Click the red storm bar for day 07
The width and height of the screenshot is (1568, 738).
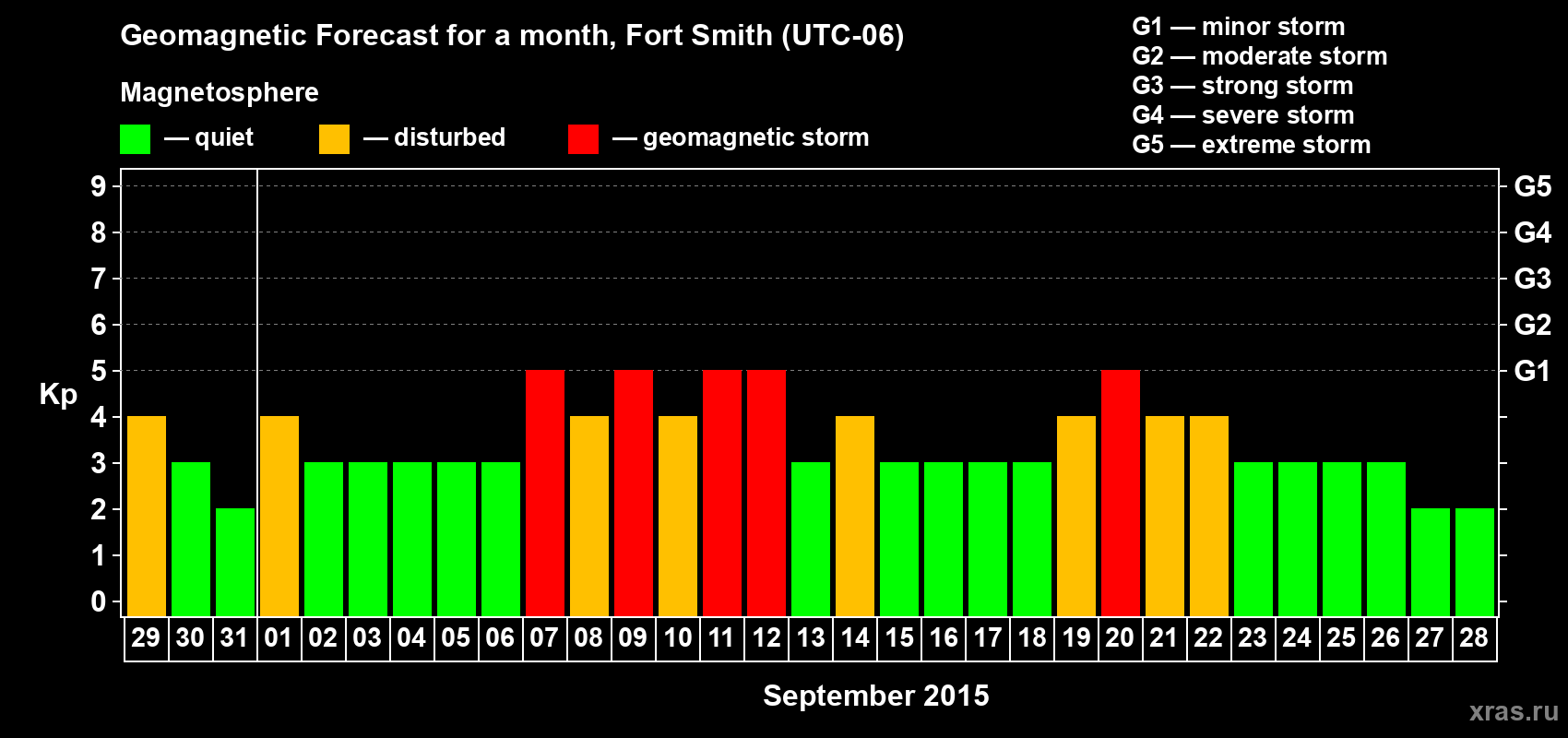point(545,494)
